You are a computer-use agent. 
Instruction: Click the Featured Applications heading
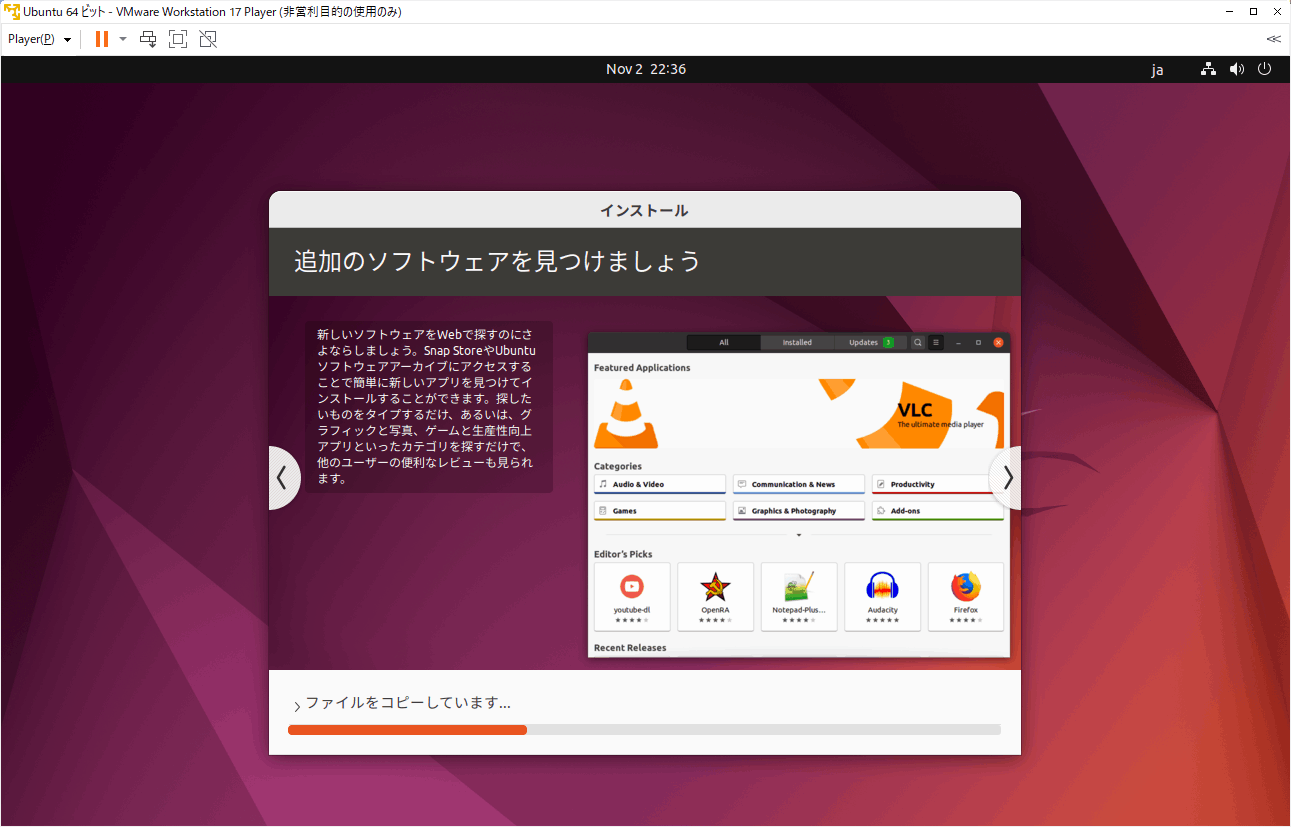(642, 368)
